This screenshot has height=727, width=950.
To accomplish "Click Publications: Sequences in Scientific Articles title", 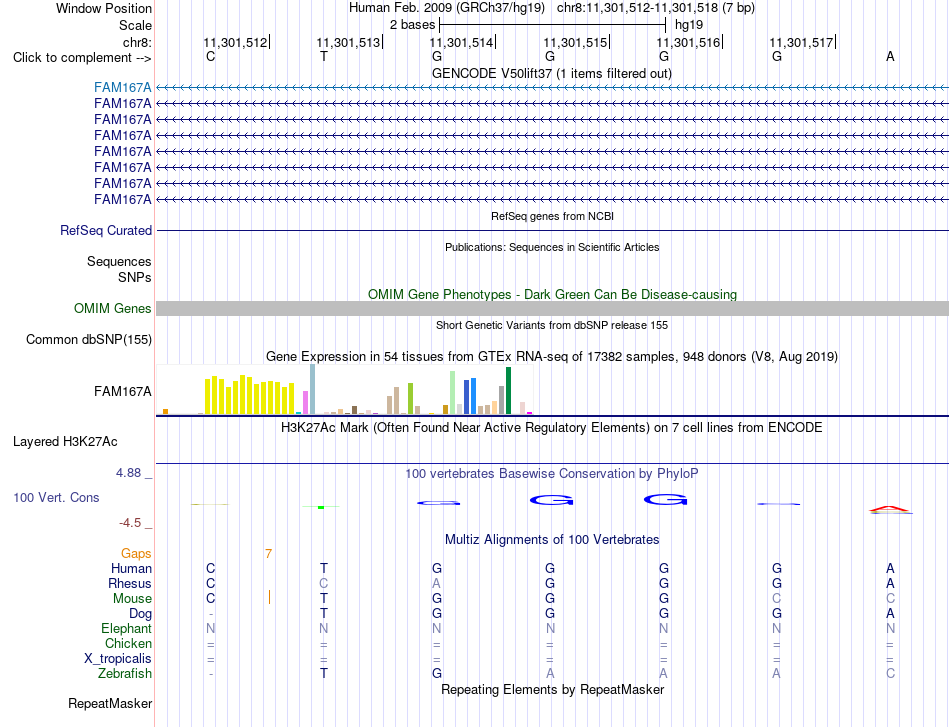I will pos(552,247).
